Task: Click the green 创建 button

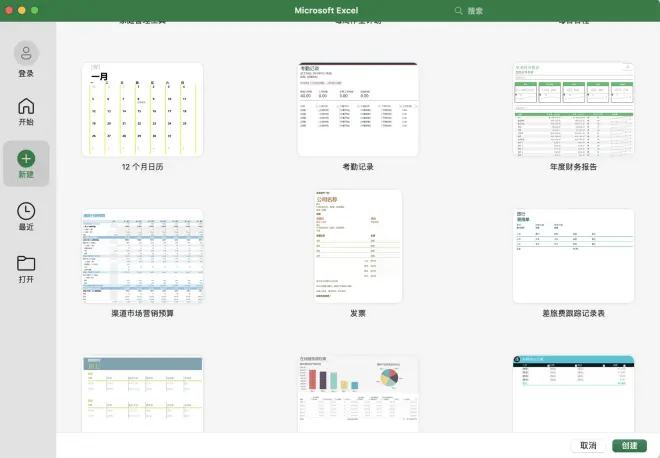Action: [x=629, y=445]
